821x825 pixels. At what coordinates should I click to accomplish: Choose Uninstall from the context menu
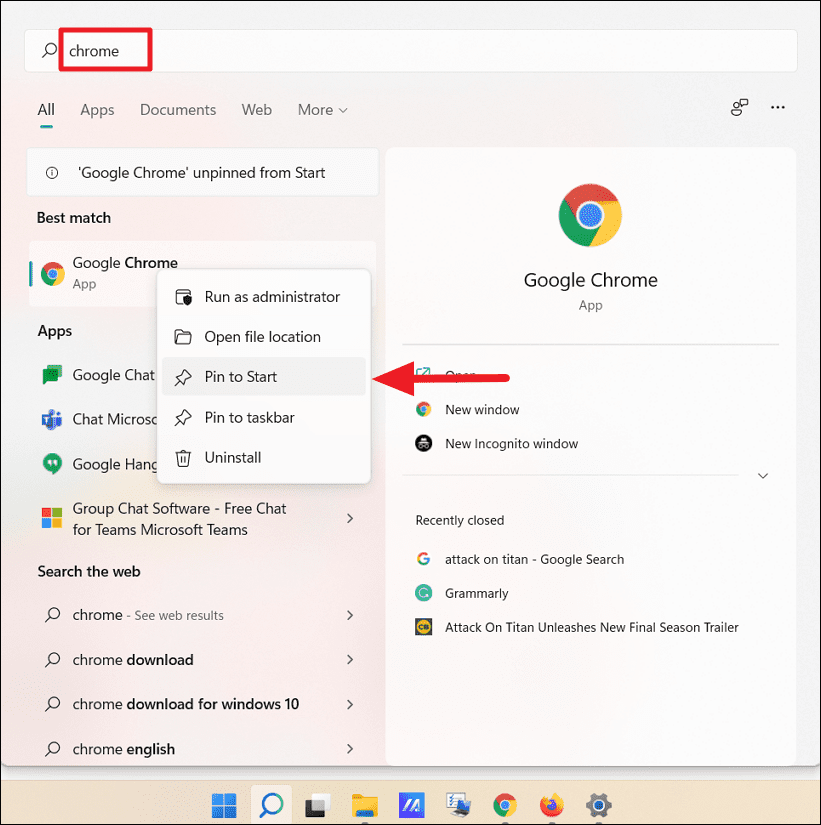pos(264,458)
